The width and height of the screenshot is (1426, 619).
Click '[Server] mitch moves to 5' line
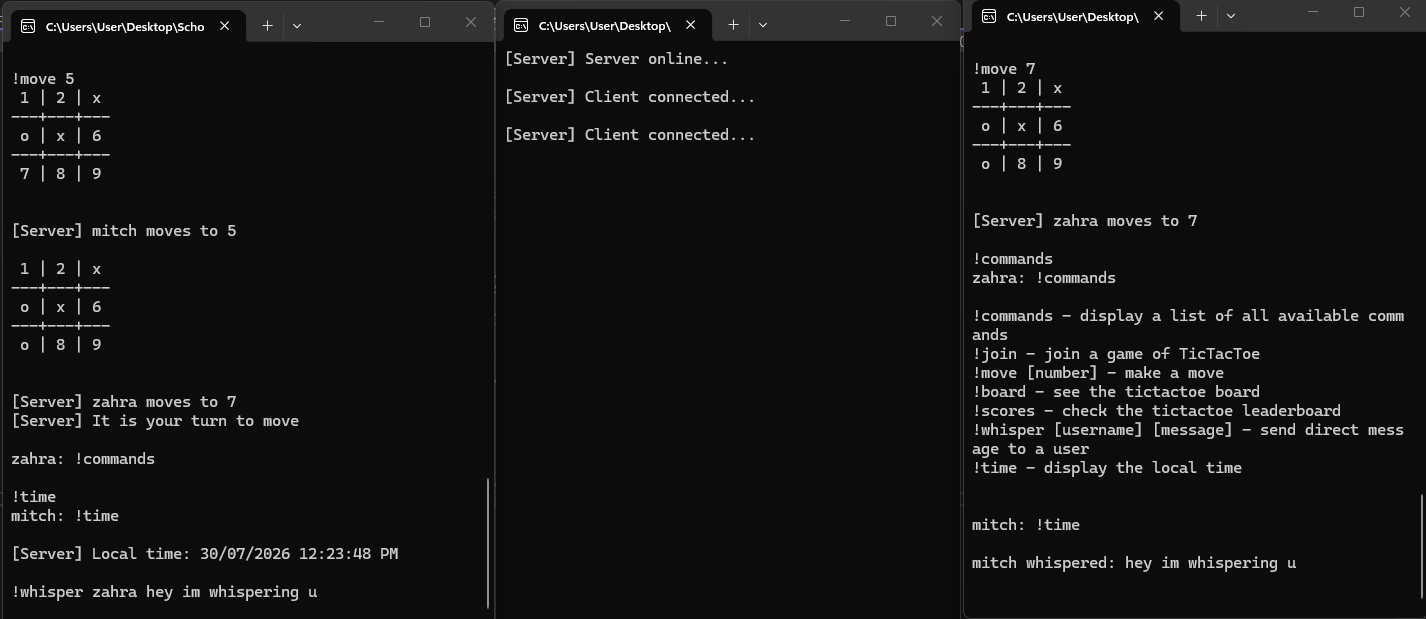click(x=124, y=231)
